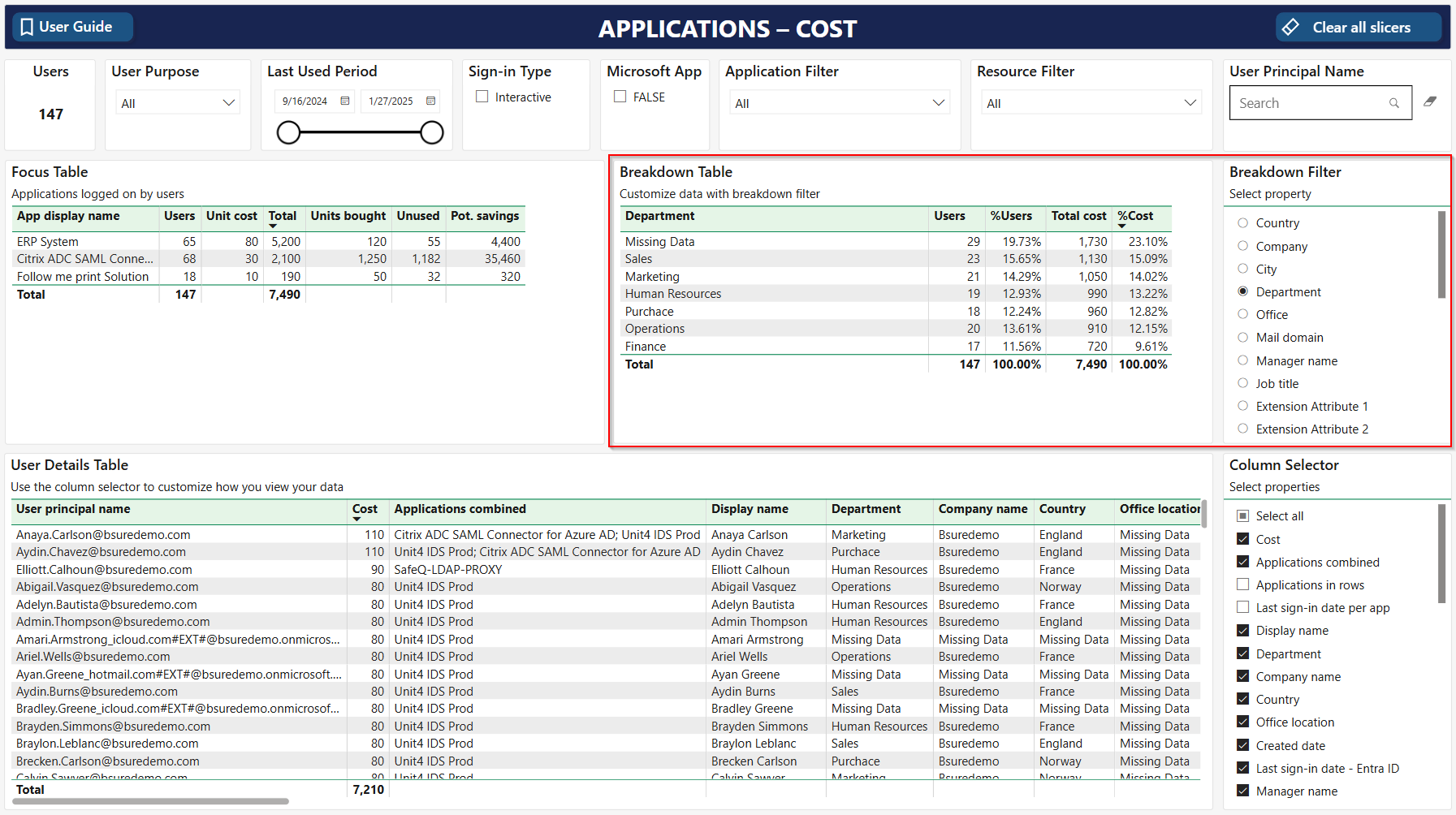Click the left handle of the Last Used Period slider
The width and height of the screenshot is (1456, 815).
(x=288, y=132)
